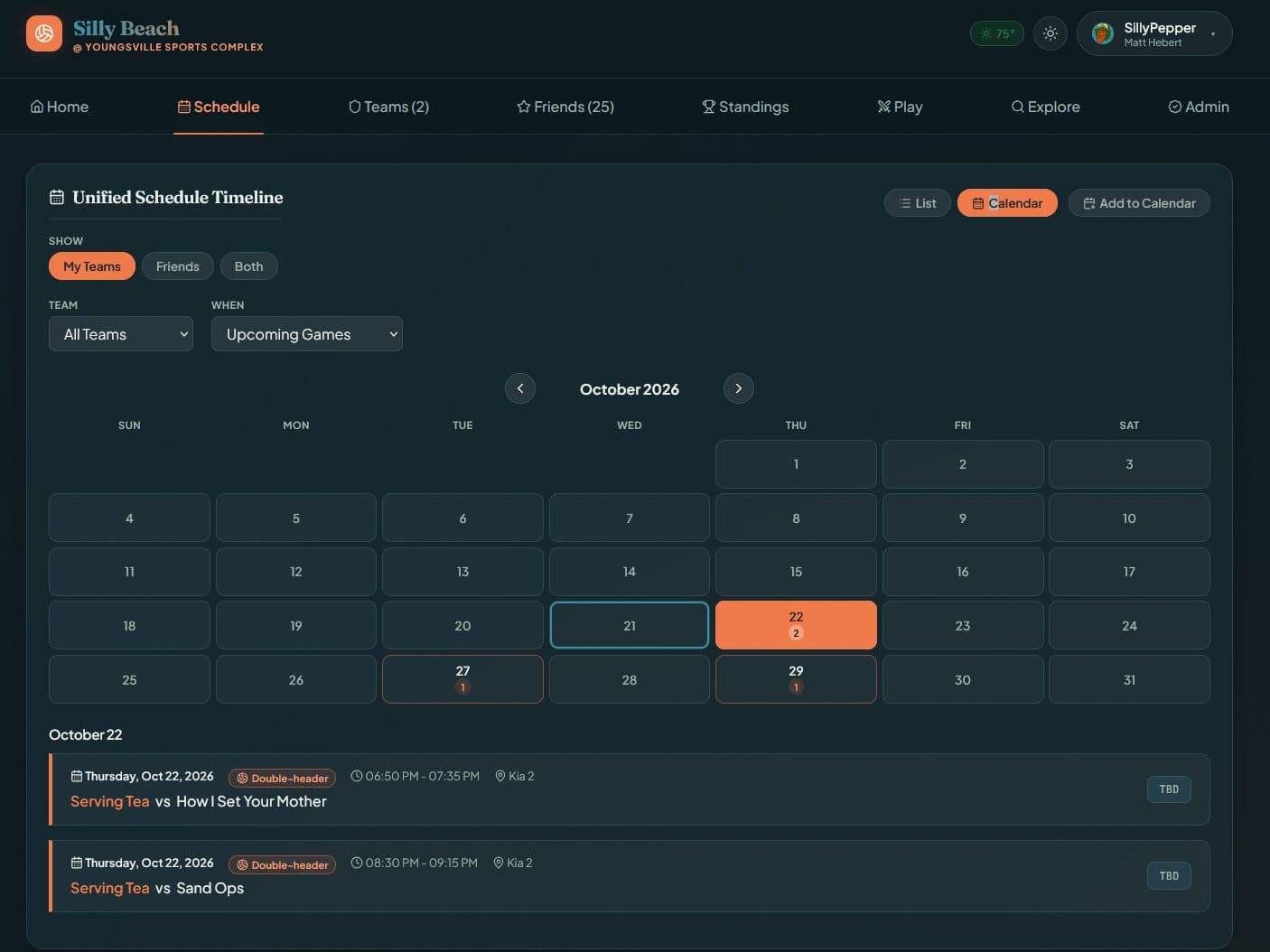Image resolution: width=1270 pixels, height=952 pixels.
Task: Click TBD badge on 06:50 PM game
Action: coord(1169,789)
